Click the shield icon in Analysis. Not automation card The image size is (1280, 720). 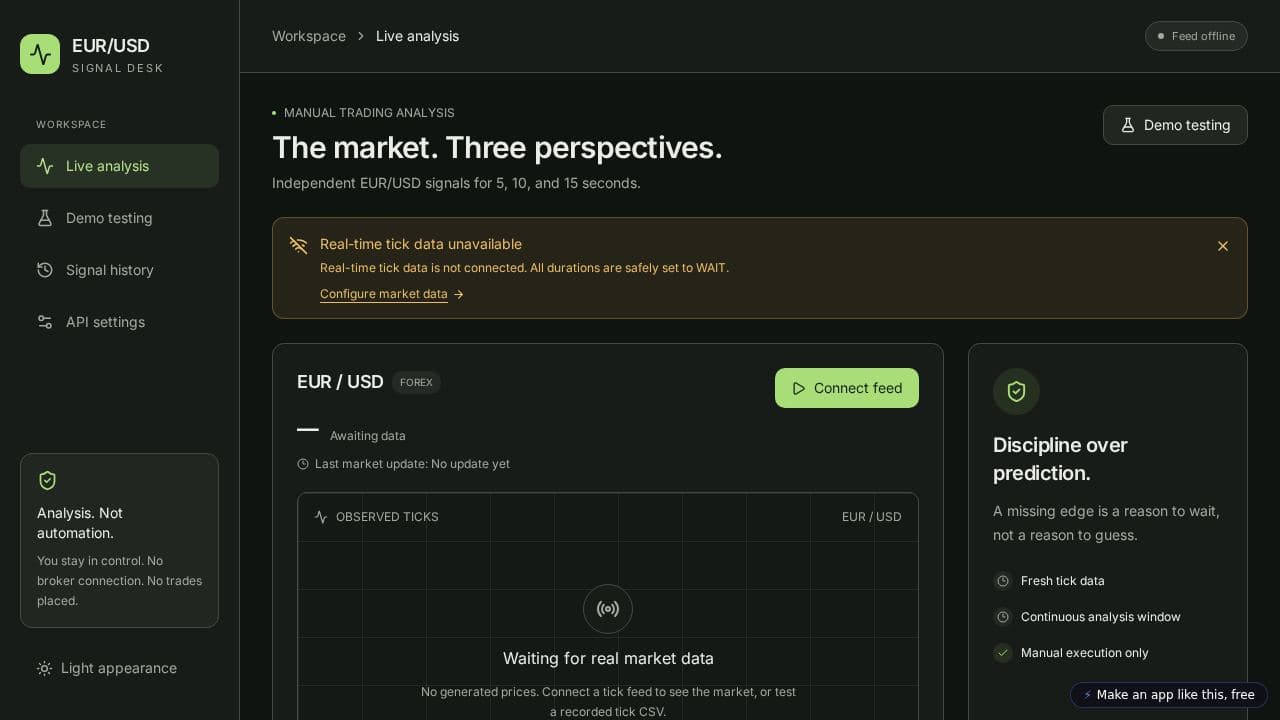[47, 480]
